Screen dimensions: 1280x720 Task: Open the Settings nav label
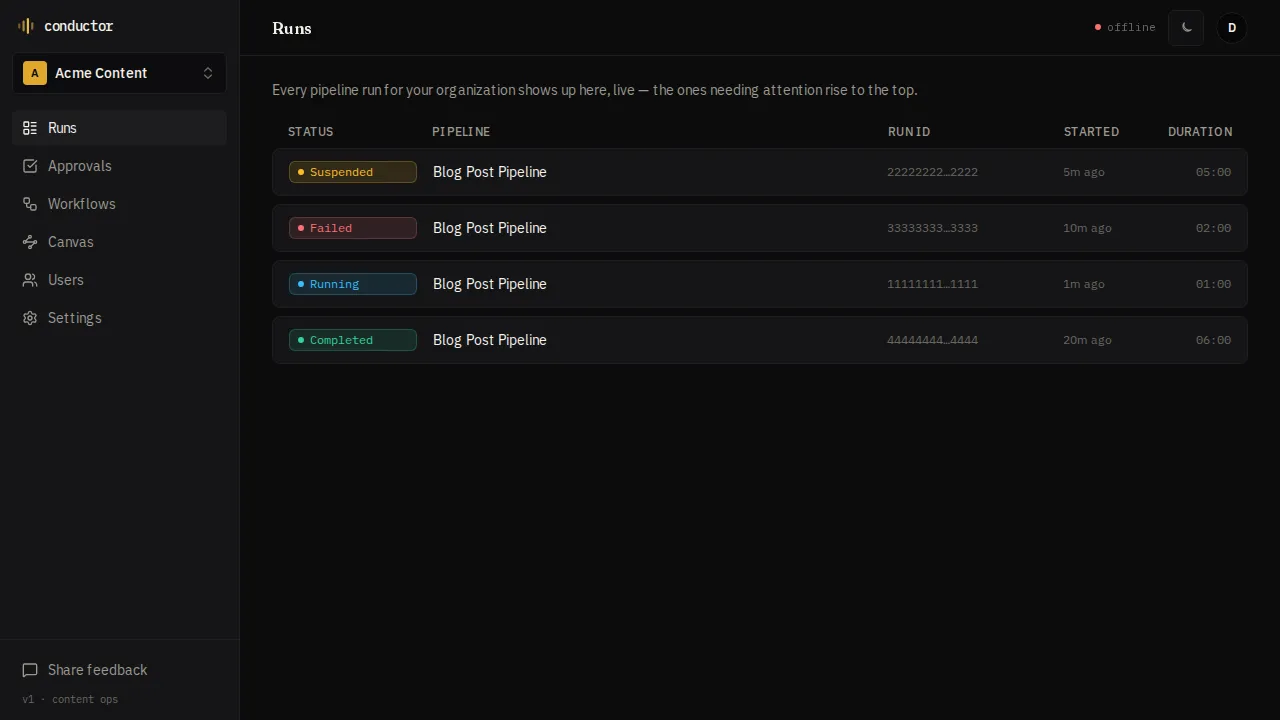point(75,318)
